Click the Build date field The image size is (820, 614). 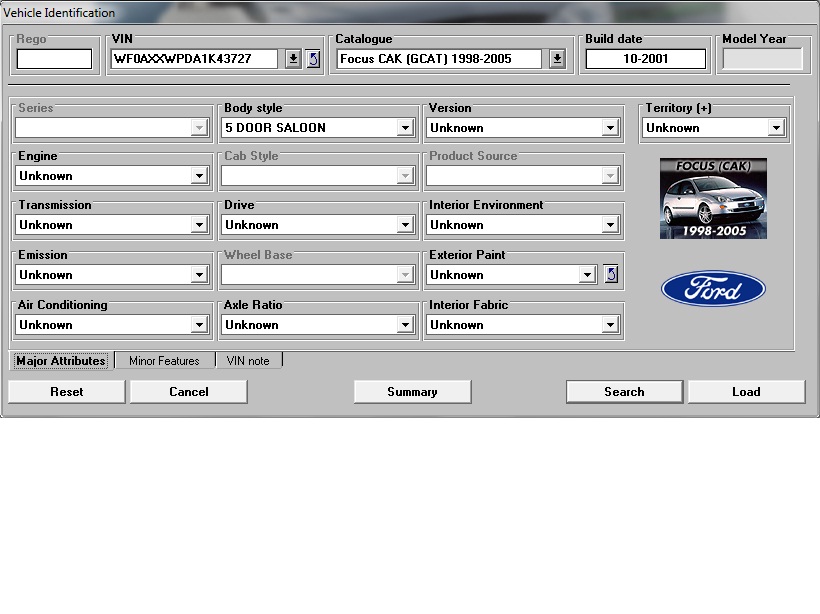(x=645, y=59)
